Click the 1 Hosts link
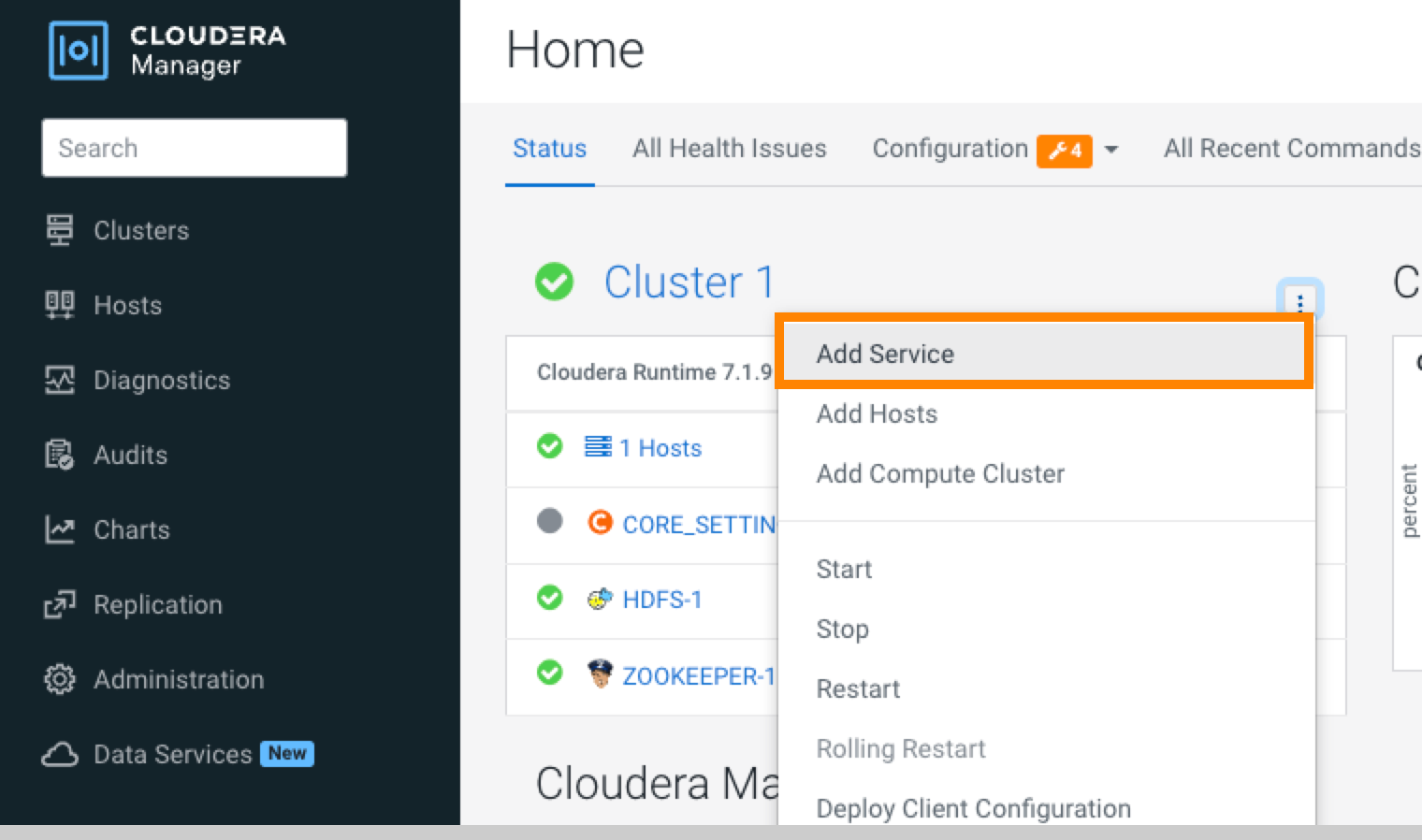Image resolution: width=1422 pixels, height=840 pixels. tap(660, 448)
